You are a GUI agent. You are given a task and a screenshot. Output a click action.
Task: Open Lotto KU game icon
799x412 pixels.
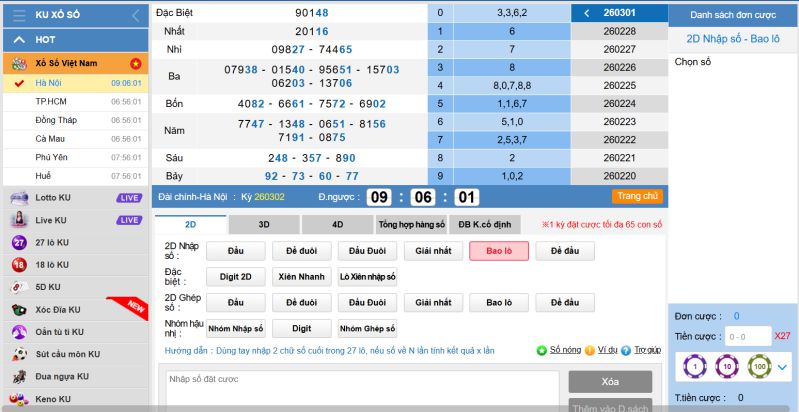pyautogui.click(x=19, y=198)
